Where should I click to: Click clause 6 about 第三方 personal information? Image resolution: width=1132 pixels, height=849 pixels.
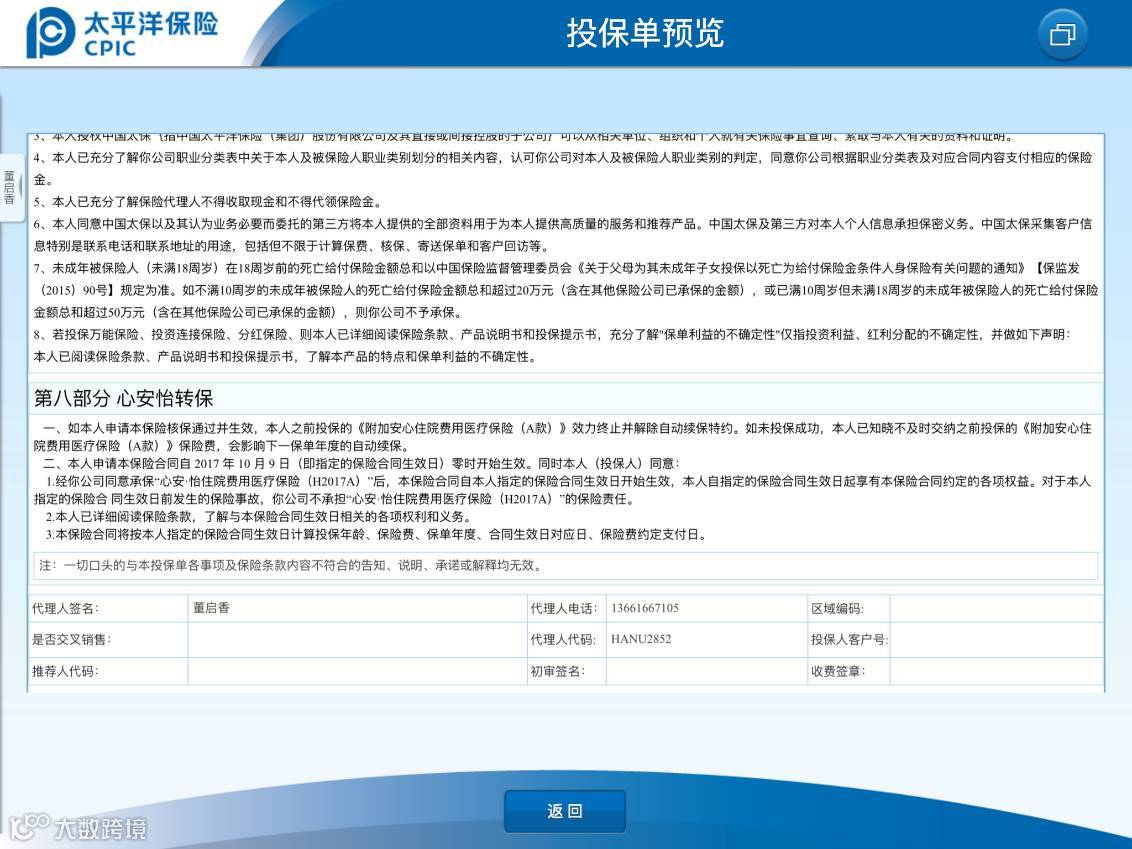click(x=563, y=235)
